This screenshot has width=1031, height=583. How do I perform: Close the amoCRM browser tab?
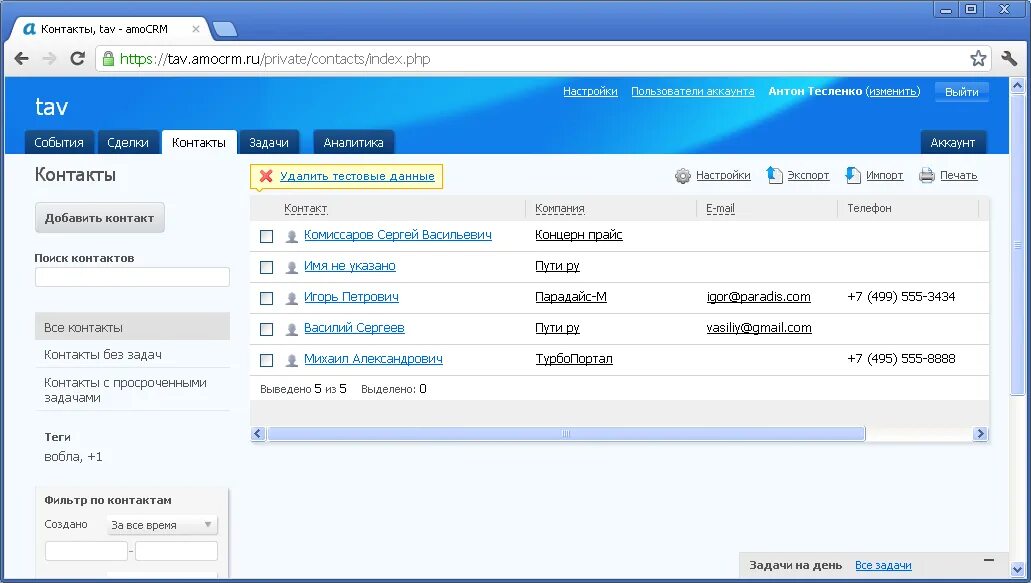pos(196,29)
